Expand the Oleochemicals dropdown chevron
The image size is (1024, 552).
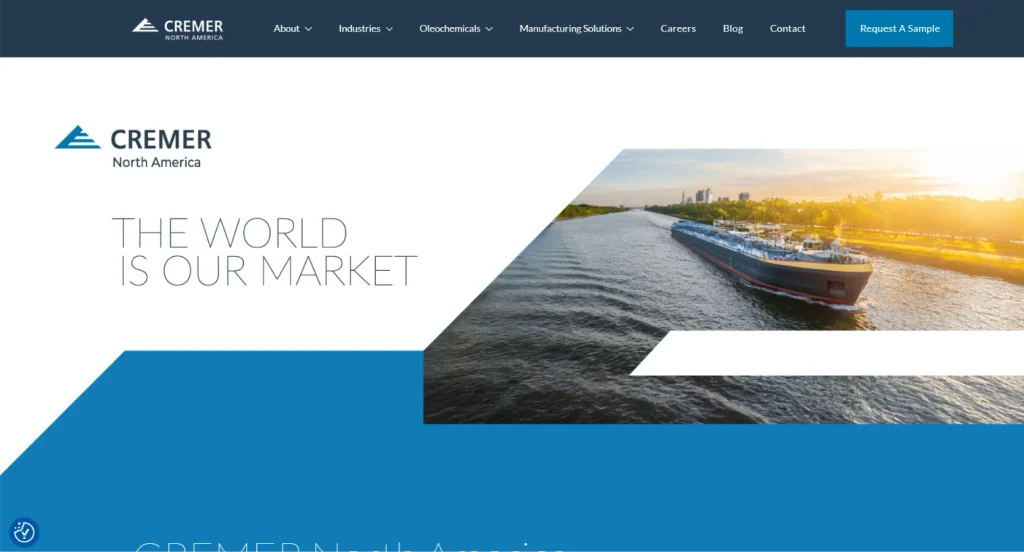point(488,29)
